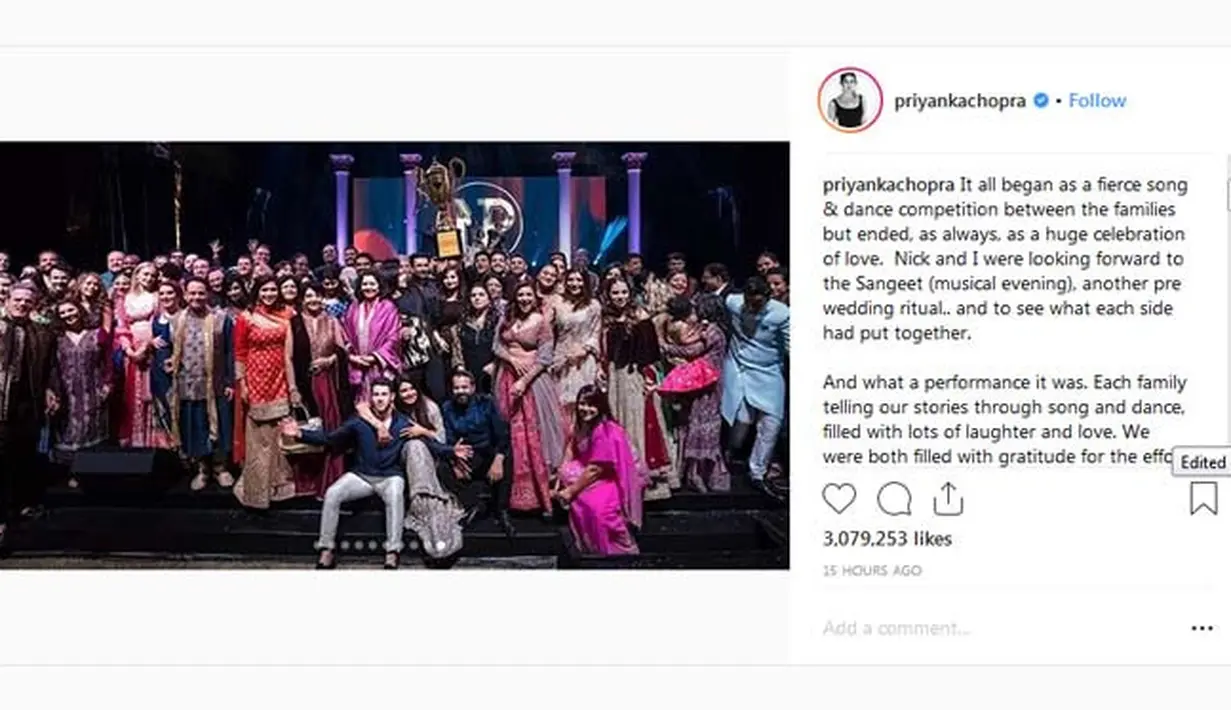Like the post with the heart icon
1231x710 pixels.
pos(839,498)
